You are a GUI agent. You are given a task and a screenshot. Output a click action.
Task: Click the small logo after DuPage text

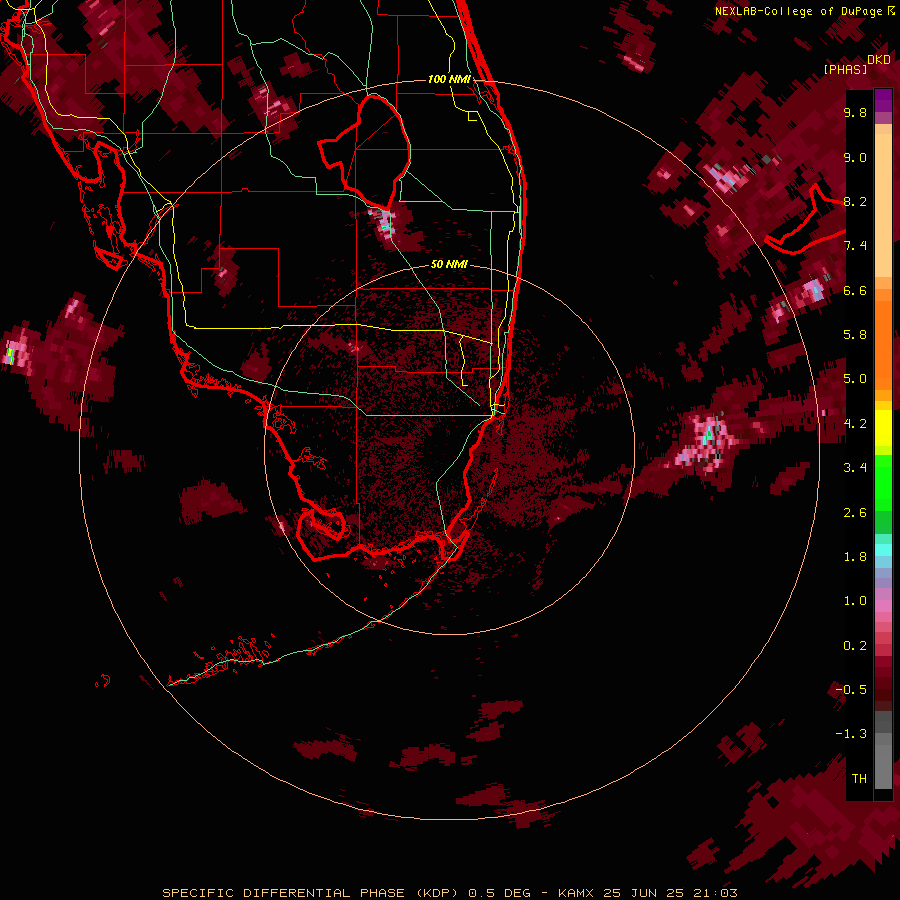tap(890, 11)
